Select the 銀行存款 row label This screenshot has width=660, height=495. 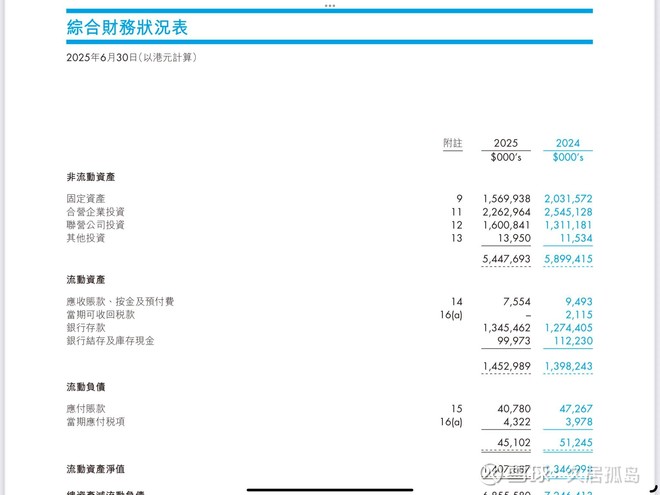pyautogui.click(x=86, y=327)
